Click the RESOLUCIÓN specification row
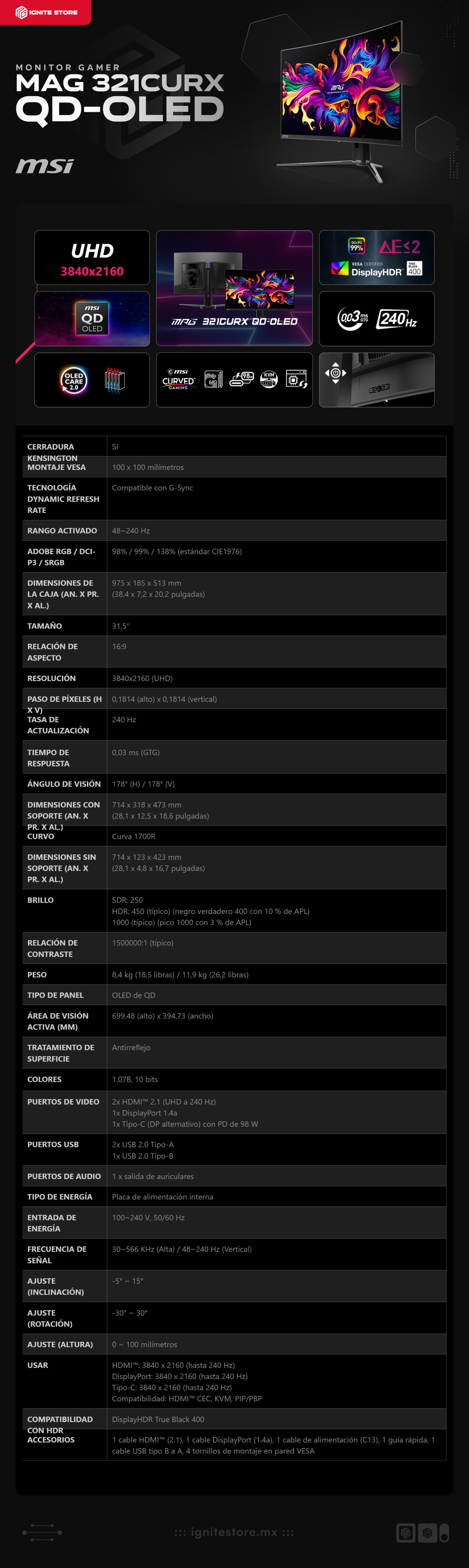The height and width of the screenshot is (1568, 469). pos(234,678)
